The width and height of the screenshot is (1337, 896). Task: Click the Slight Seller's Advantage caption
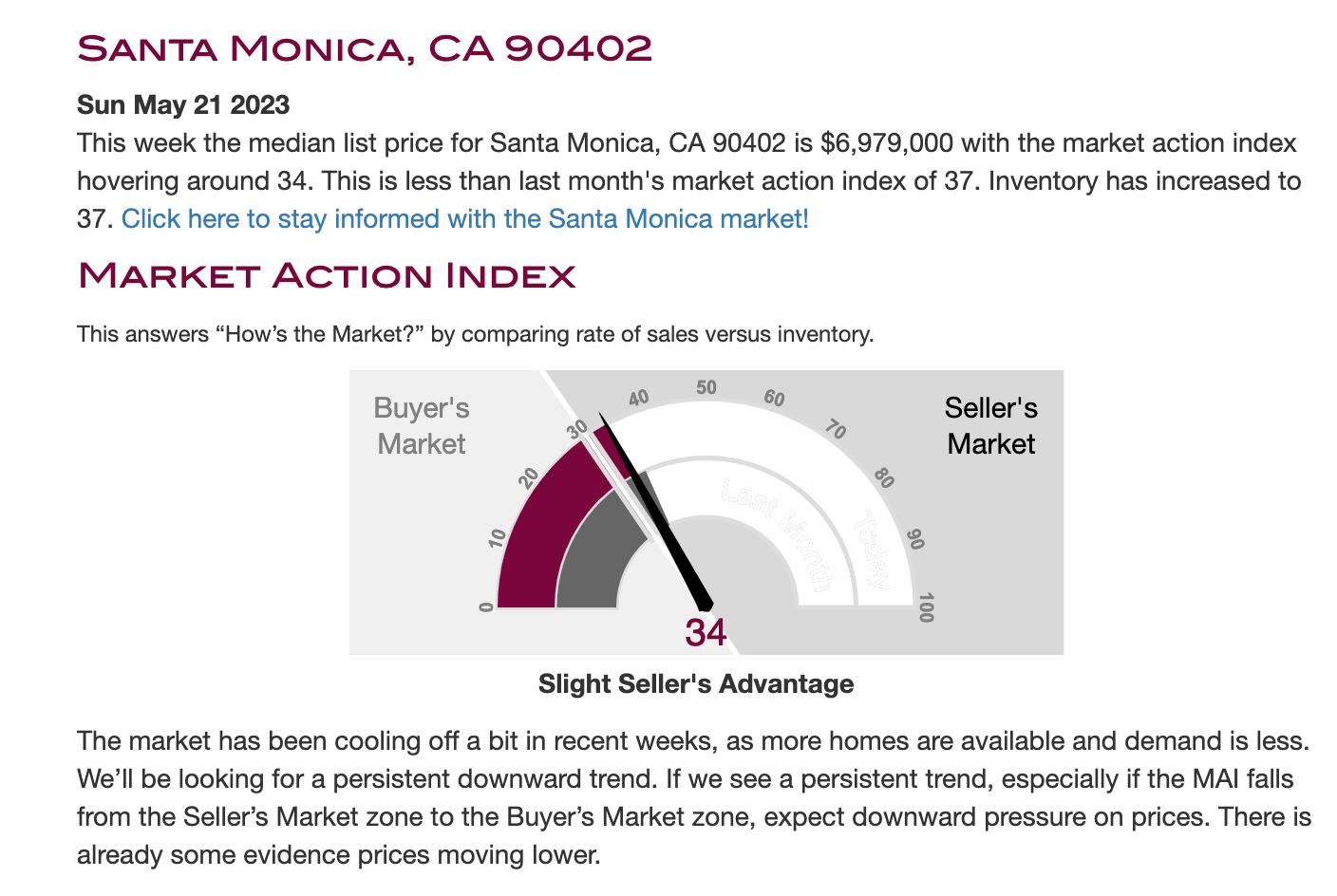(x=696, y=684)
